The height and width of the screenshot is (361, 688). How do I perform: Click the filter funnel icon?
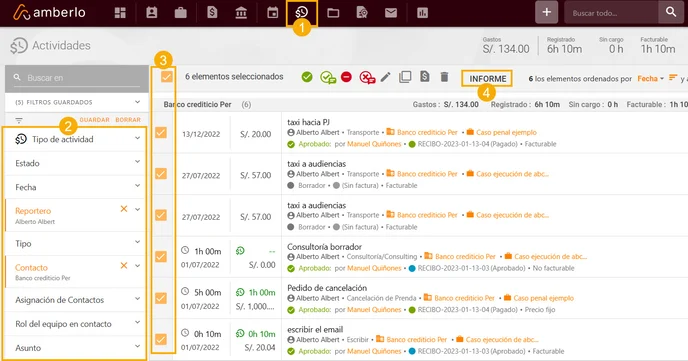[19, 120]
